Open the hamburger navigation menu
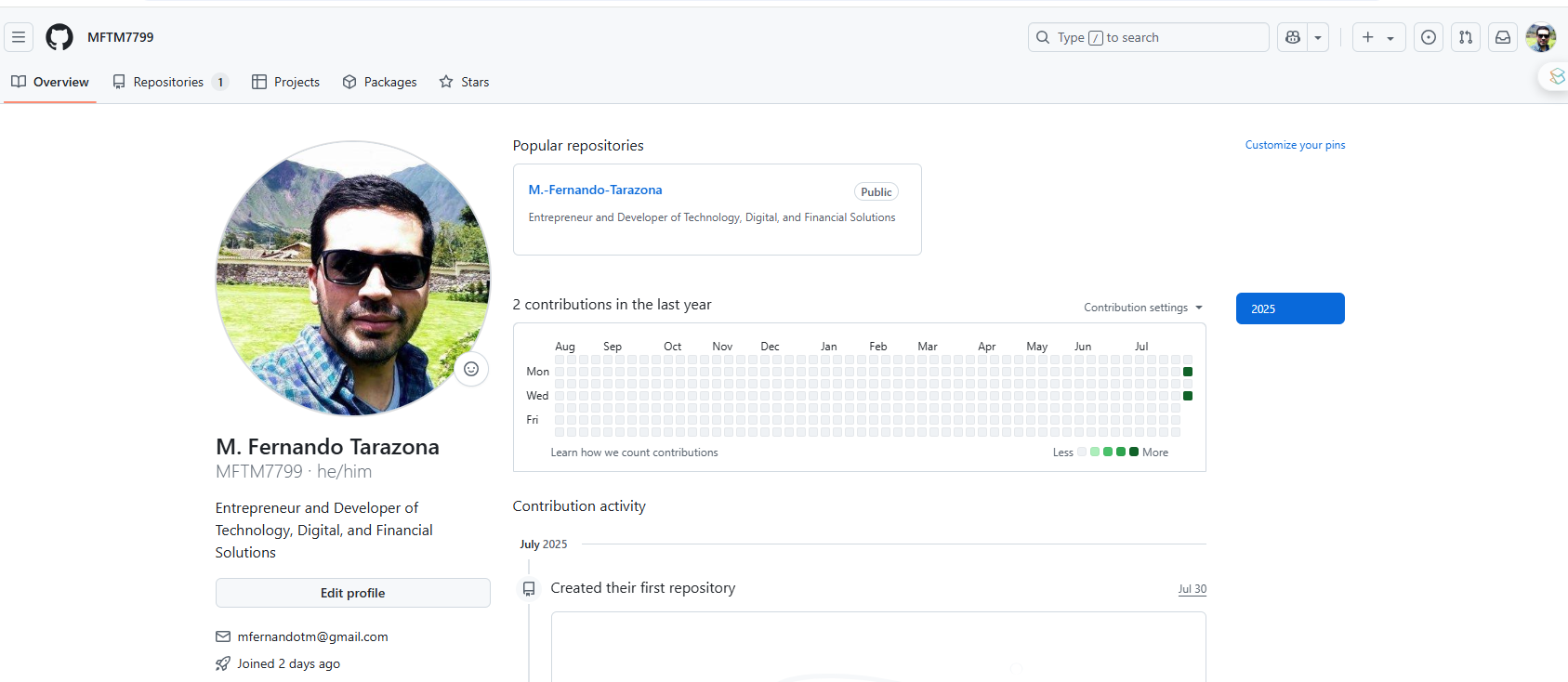 click(x=19, y=37)
